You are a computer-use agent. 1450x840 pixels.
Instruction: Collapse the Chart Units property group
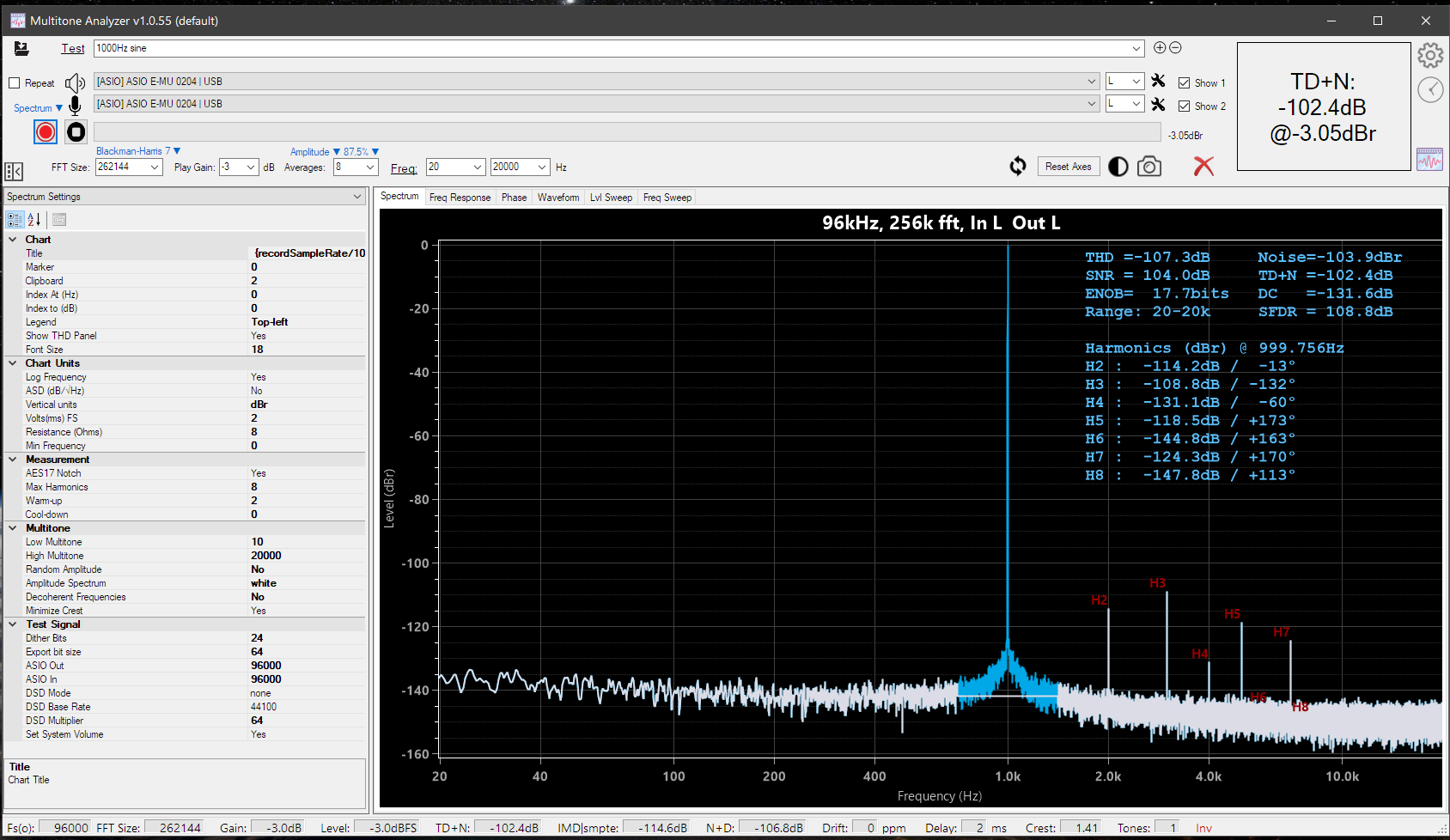coord(12,363)
